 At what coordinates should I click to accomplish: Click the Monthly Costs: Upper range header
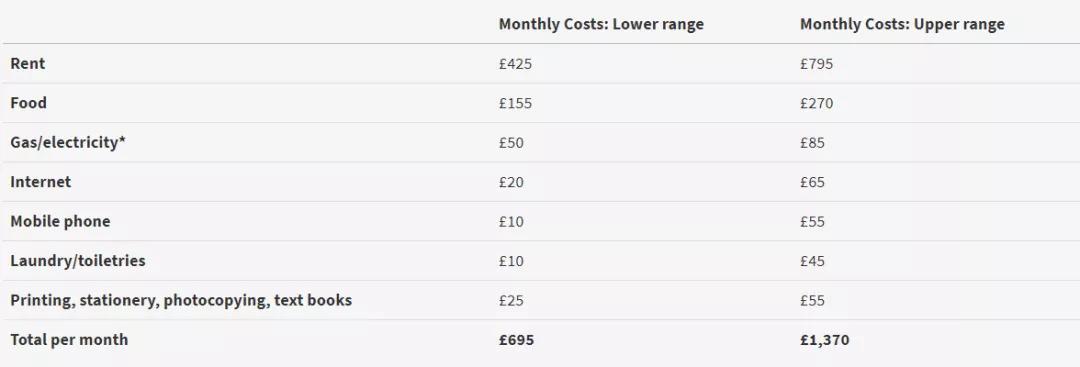[x=902, y=24]
